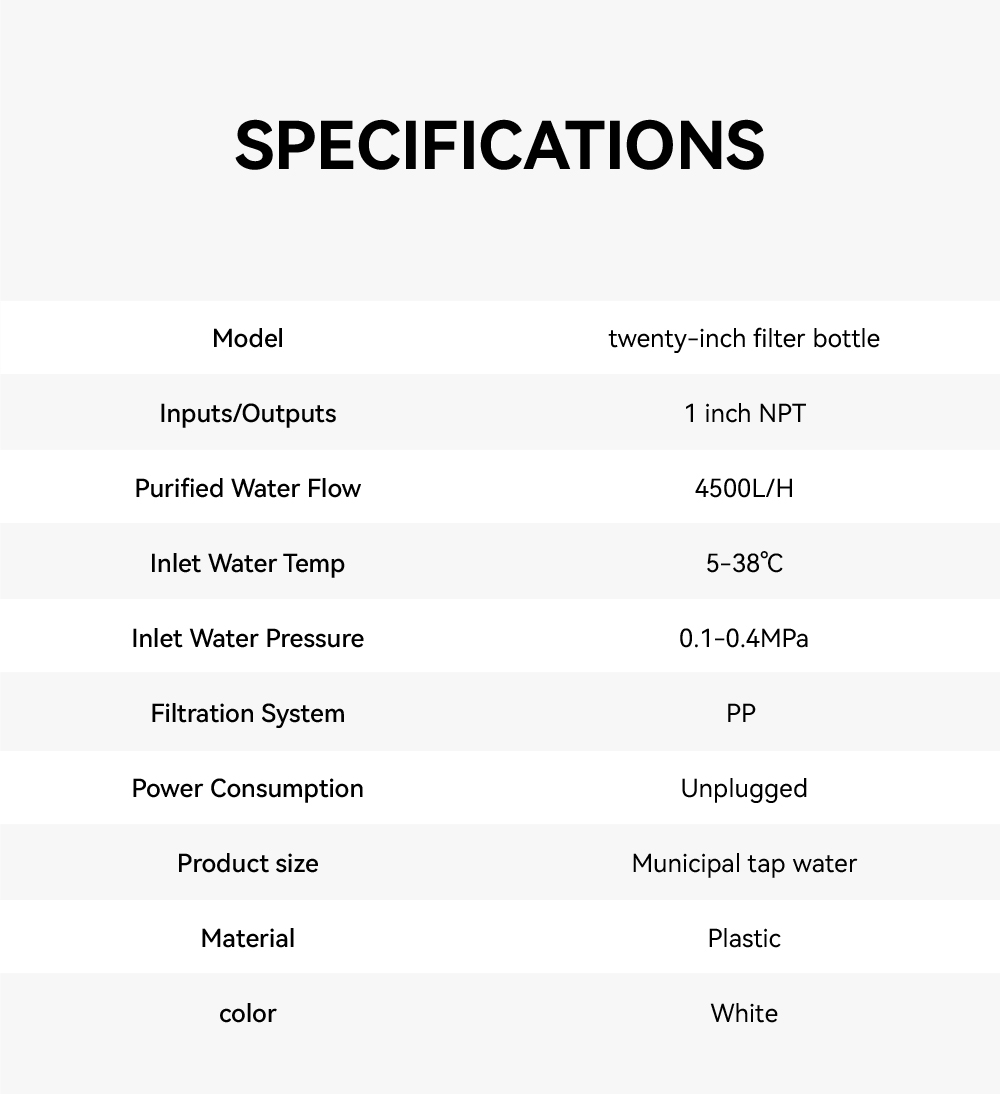This screenshot has width=1000, height=1094.
Task: Click the SPECIFICATIONS heading
Action: click(500, 146)
